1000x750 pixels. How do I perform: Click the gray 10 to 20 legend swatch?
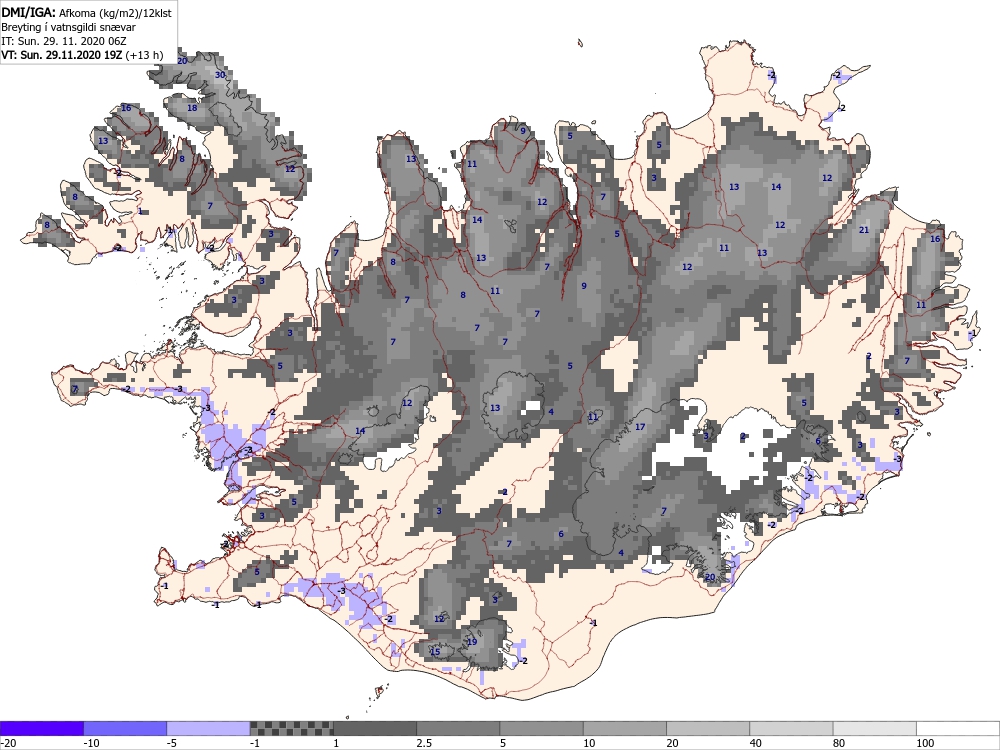[625, 728]
